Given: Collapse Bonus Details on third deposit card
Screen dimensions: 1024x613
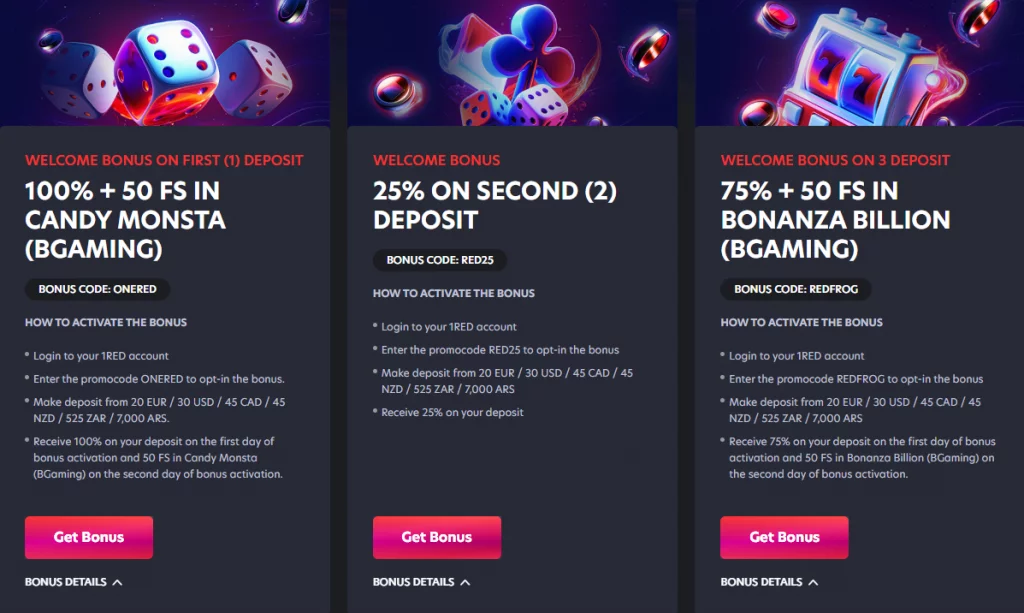Looking at the screenshot, I should 761,582.
